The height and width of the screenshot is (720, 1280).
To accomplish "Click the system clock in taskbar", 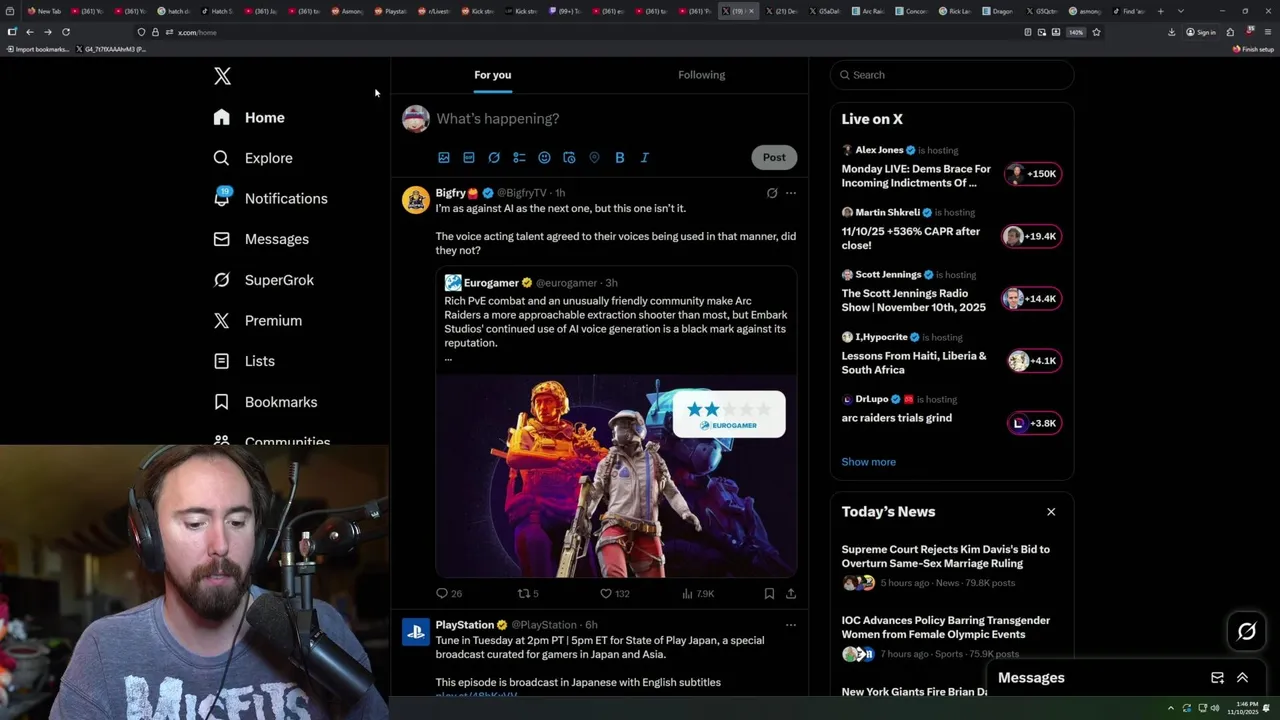I will tap(1246, 708).
